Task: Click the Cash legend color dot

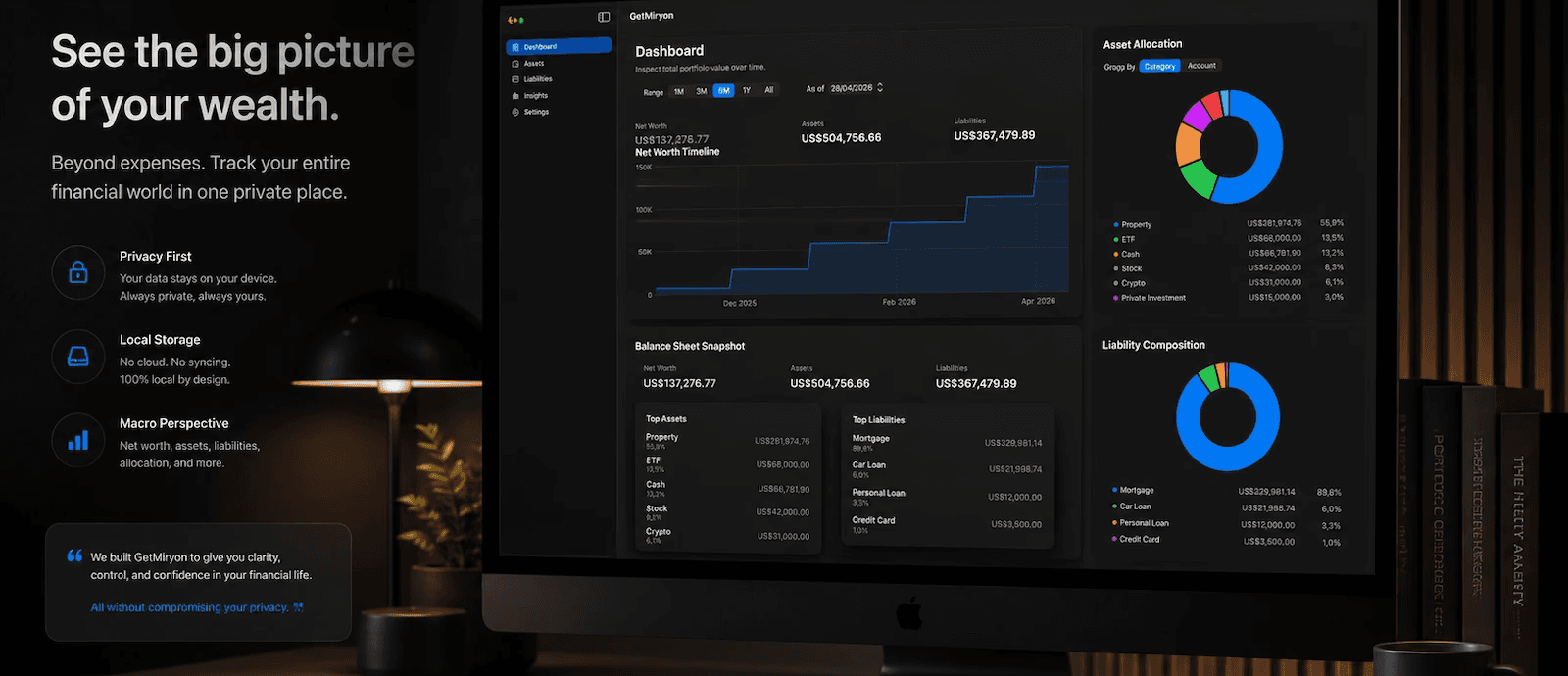Action: (x=1115, y=254)
